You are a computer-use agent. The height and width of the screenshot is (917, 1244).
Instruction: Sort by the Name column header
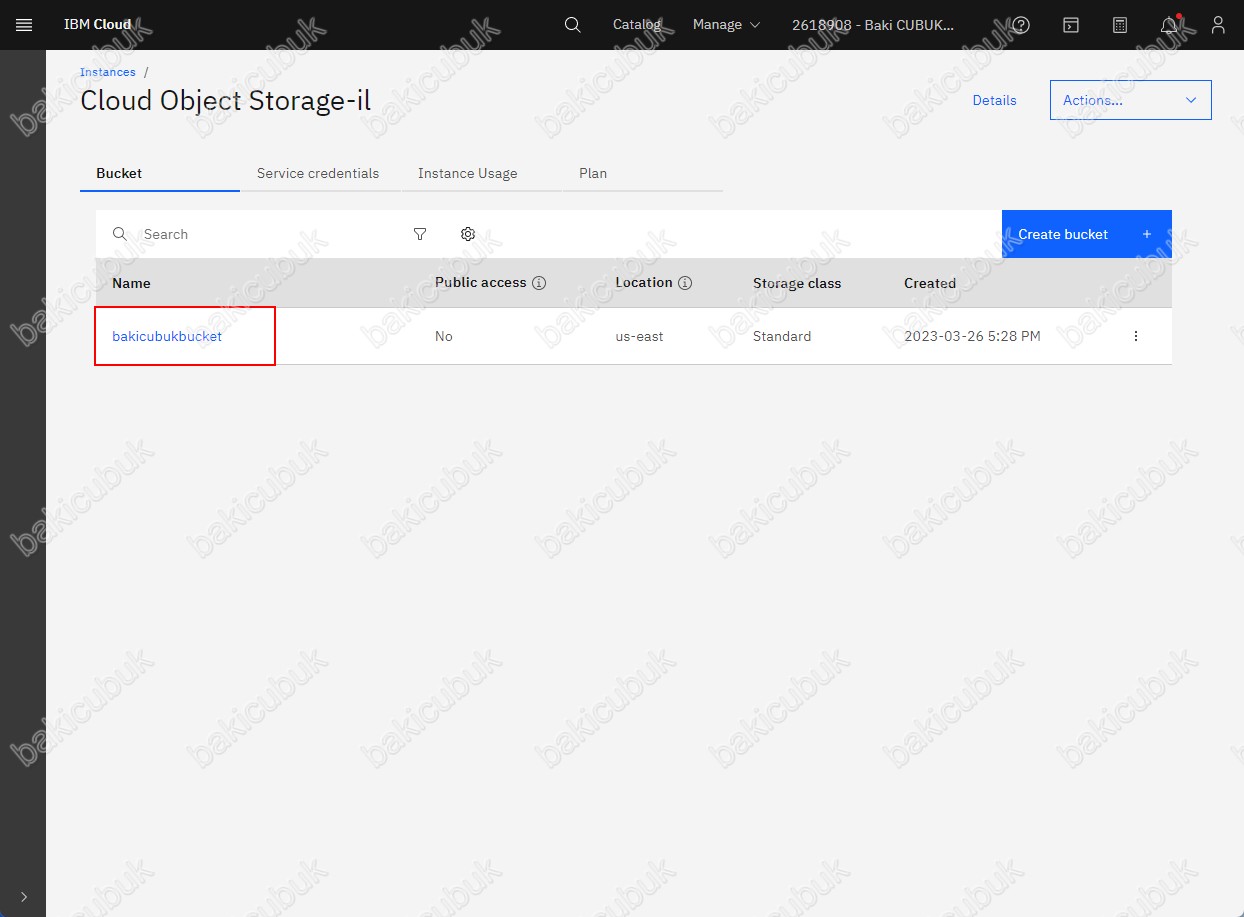click(x=131, y=283)
